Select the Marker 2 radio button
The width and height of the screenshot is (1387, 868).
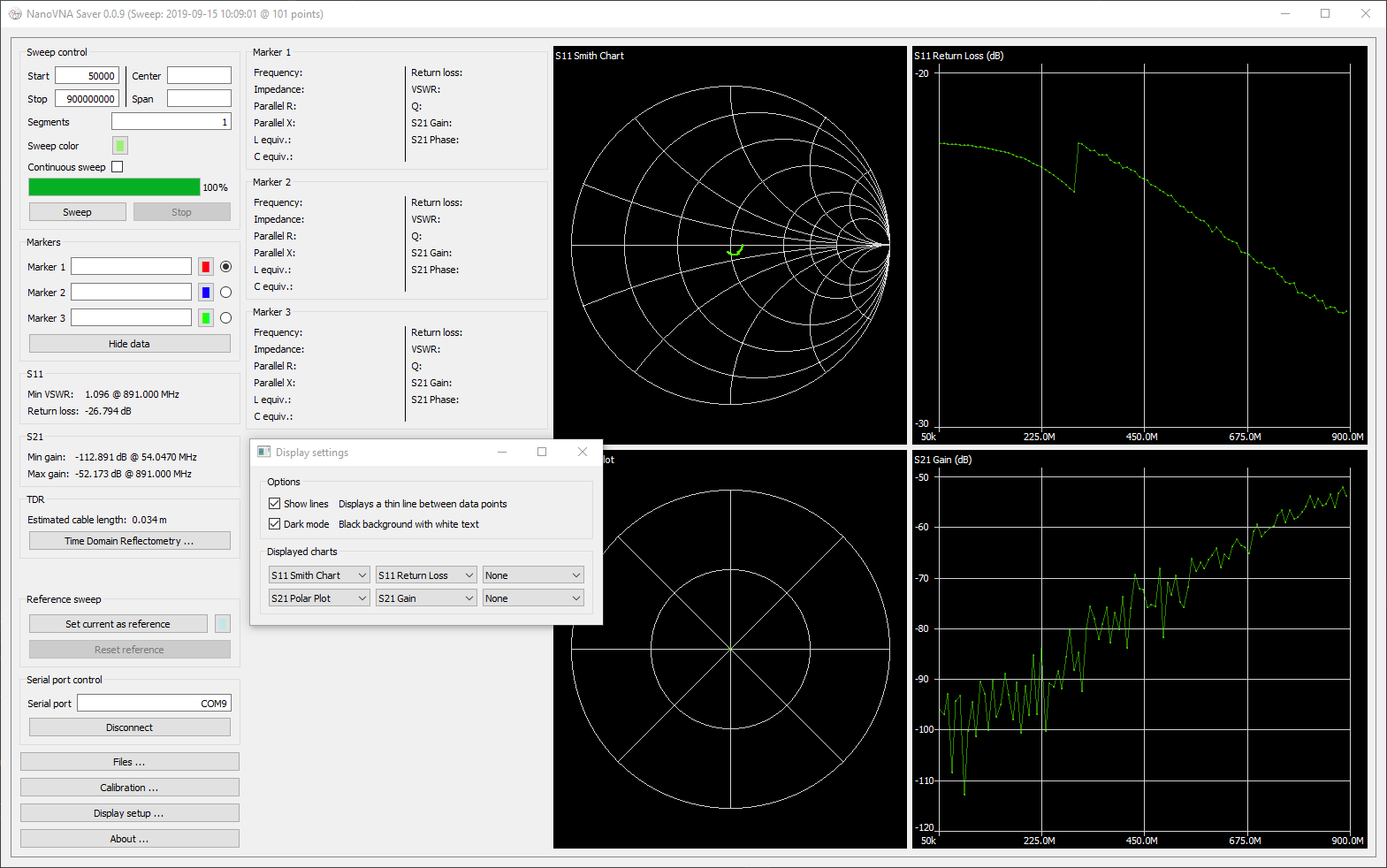click(225, 293)
